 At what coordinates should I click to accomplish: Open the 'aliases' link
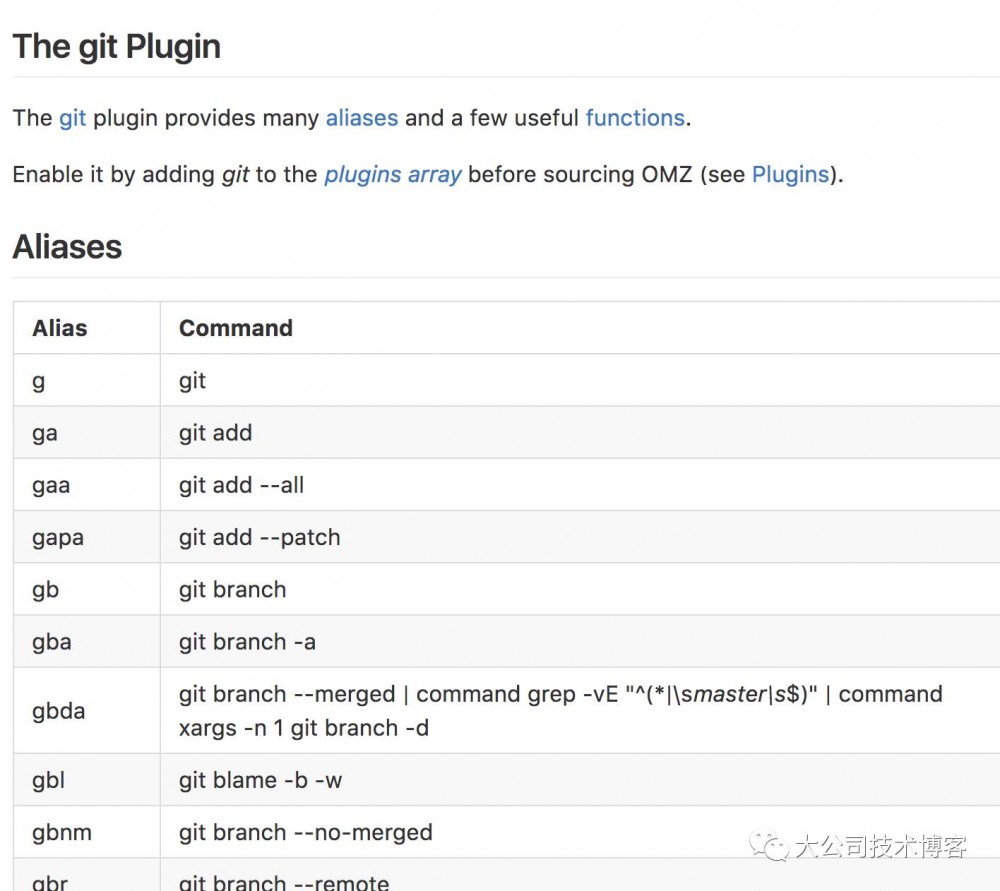point(362,118)
